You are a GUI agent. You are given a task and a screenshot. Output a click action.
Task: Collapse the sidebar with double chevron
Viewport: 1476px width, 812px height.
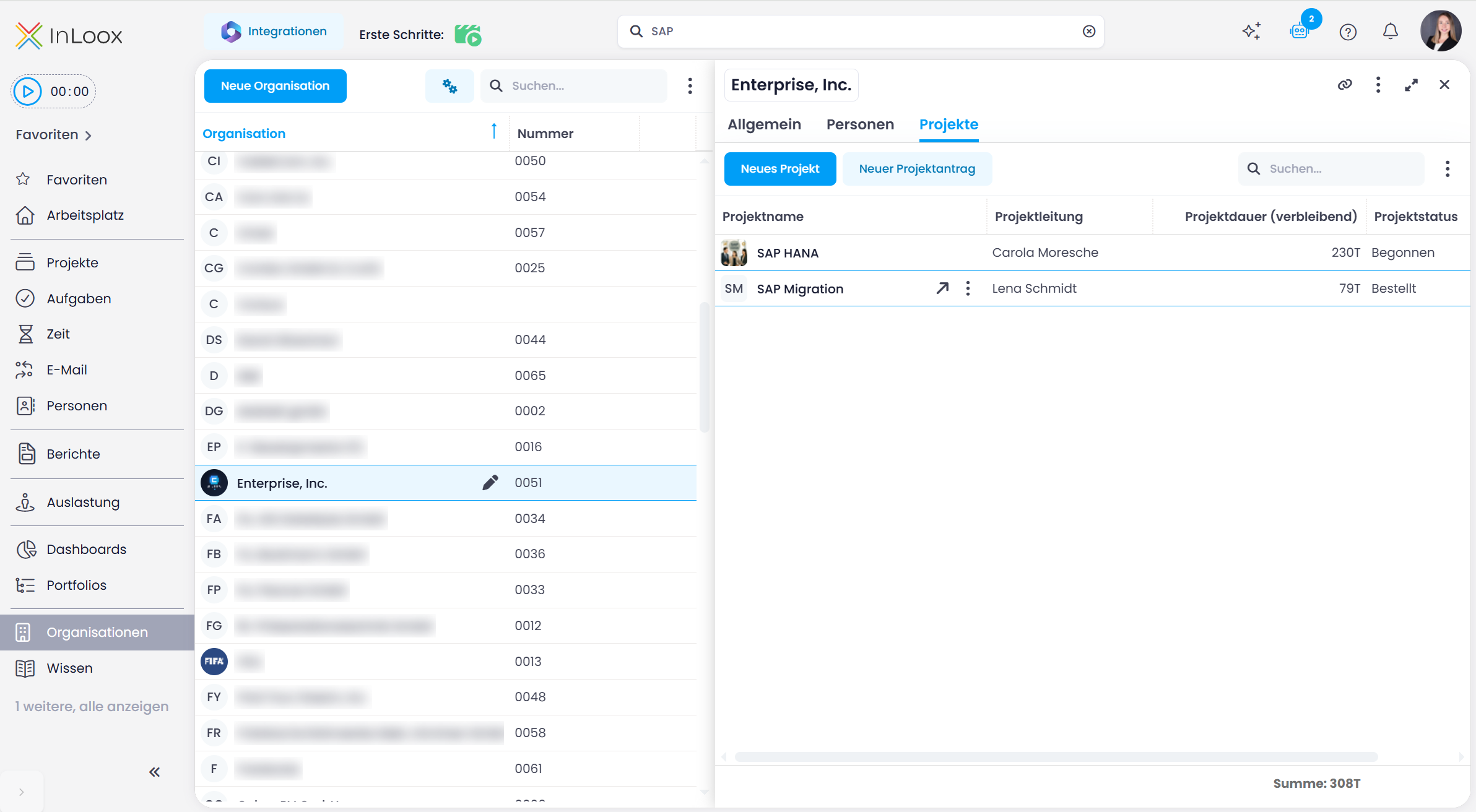155,772
